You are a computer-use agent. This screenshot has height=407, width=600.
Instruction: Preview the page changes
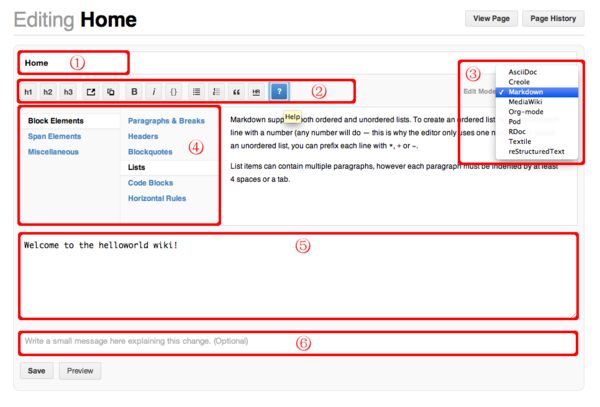(x=80, y=371)
